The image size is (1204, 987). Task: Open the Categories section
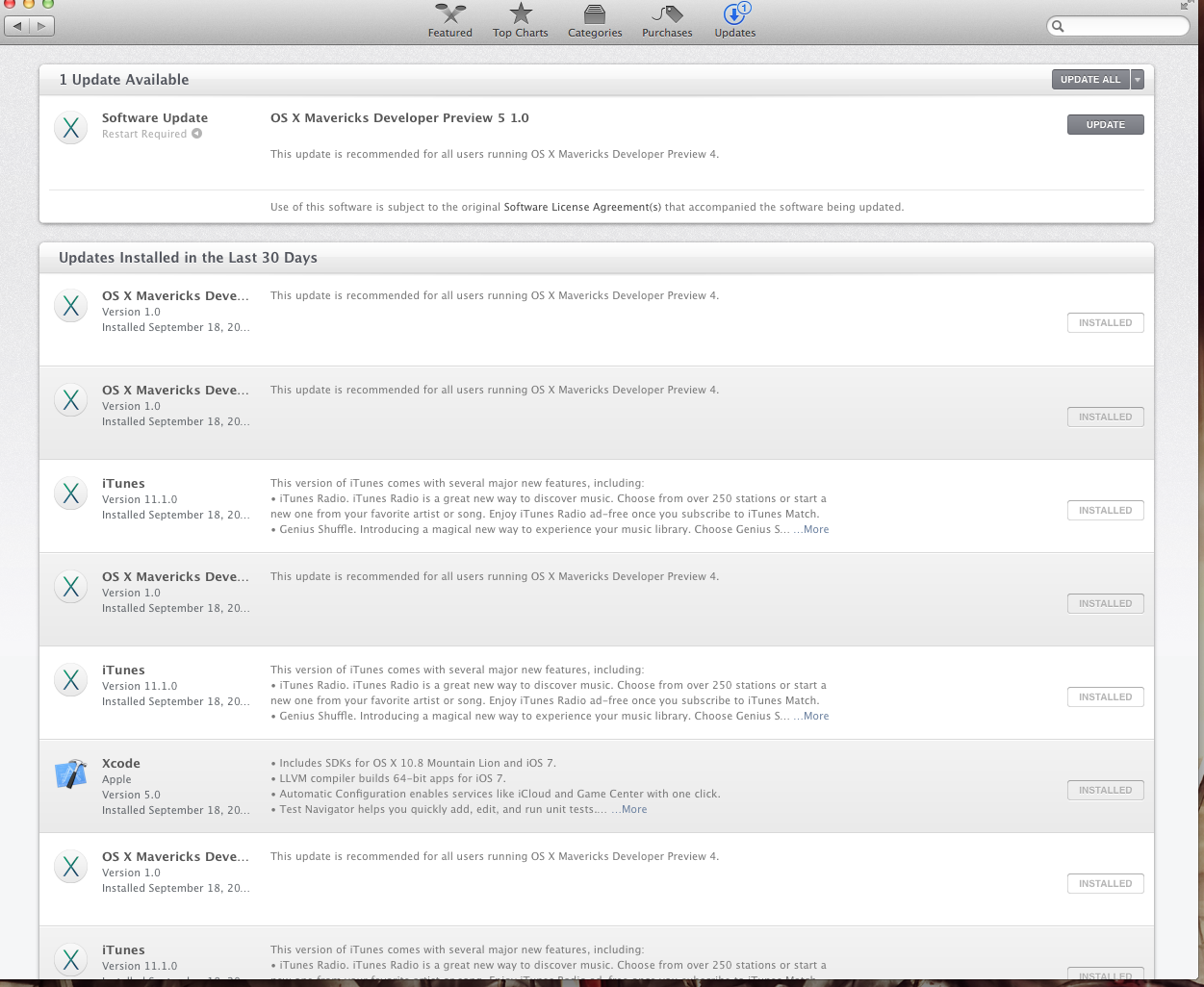(595, 20)
